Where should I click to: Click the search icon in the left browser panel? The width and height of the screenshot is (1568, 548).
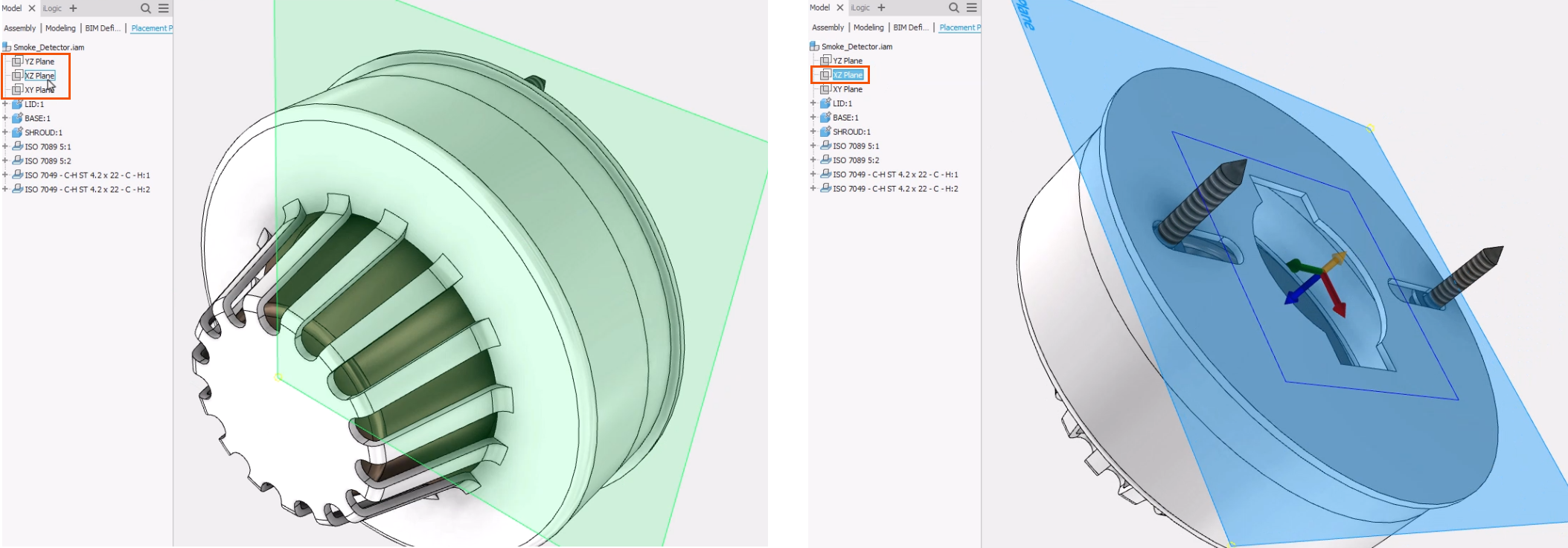[146, 8]
